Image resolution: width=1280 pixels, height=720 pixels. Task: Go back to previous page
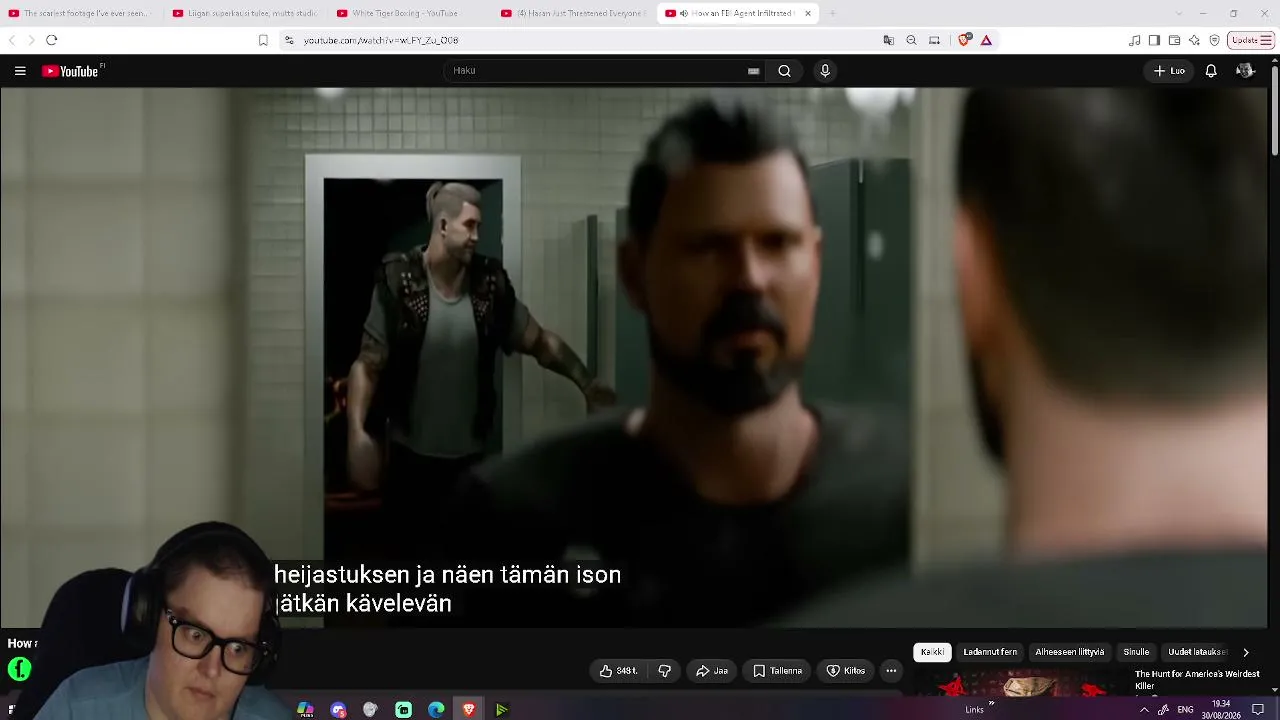pos(12,40)
